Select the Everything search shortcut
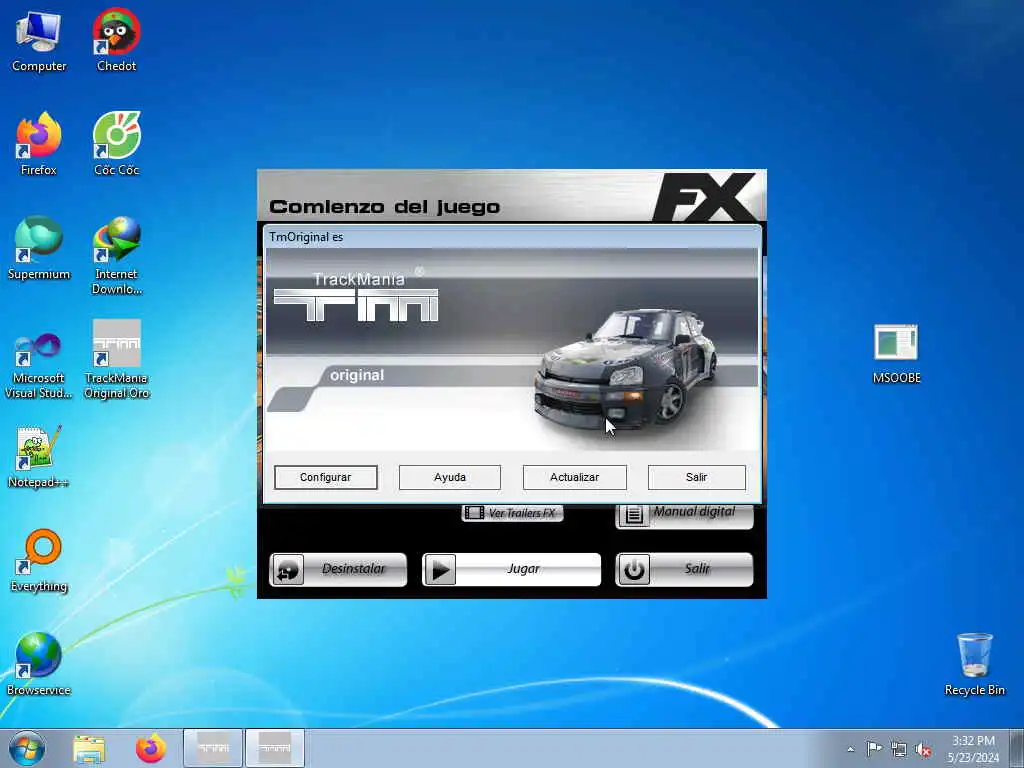Viewport: 1024px width, 768px height. pyautogui.click(x=39, y=561)
